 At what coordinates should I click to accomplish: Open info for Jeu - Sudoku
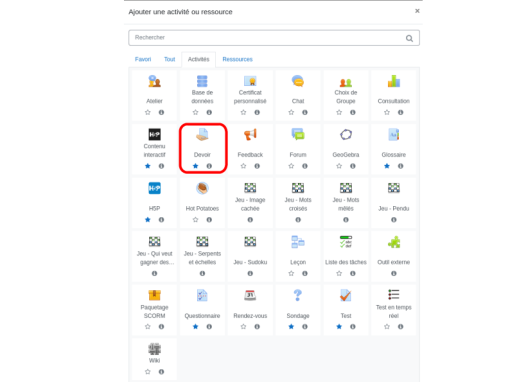coord(250,273)
